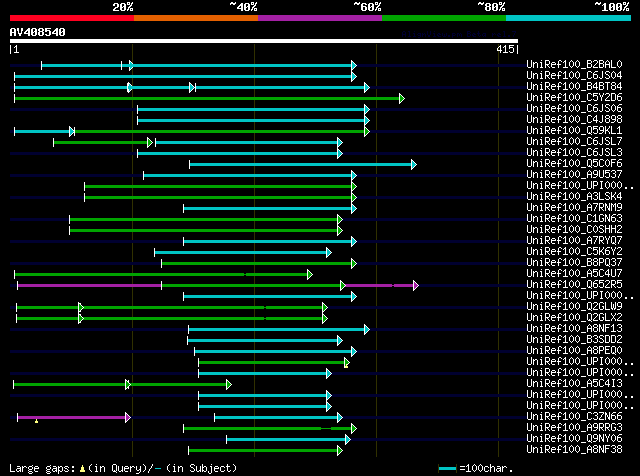Click the green ~80% identity color segment
This screenshot has height=476, width=640.
444,18
